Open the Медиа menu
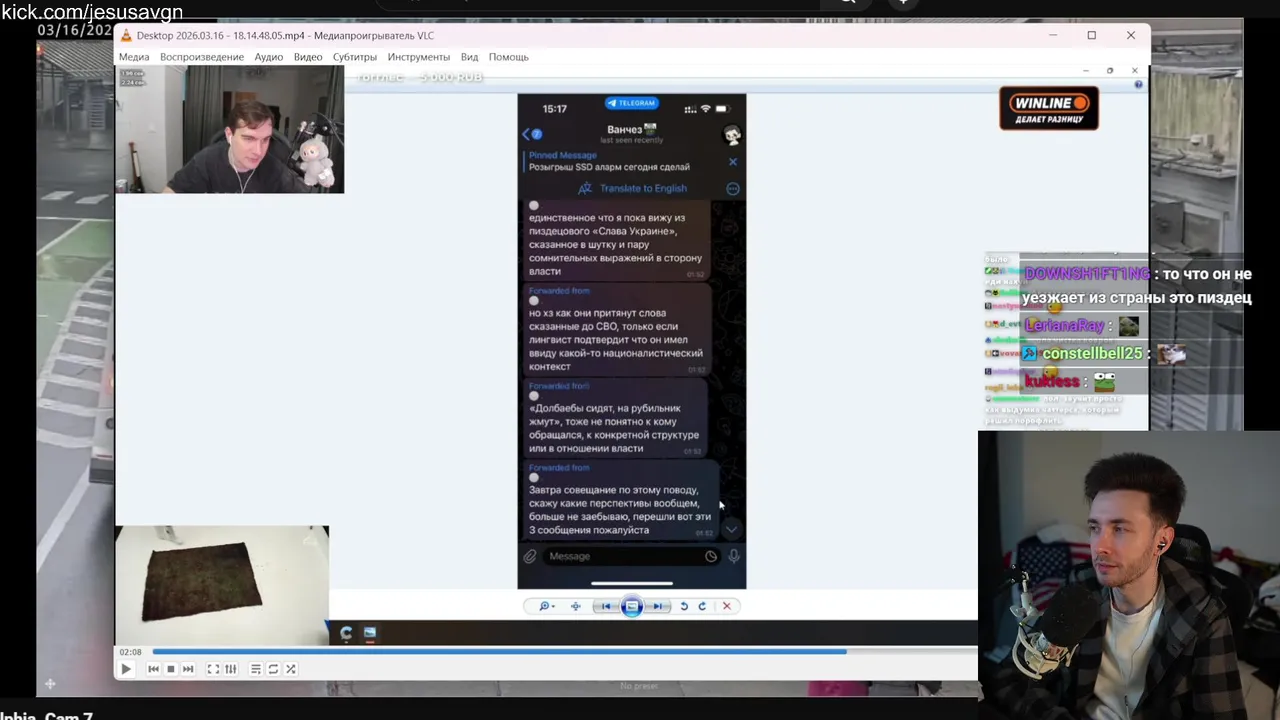The height and width of the screenshot is (720, 1280). (x=134, y=57)
